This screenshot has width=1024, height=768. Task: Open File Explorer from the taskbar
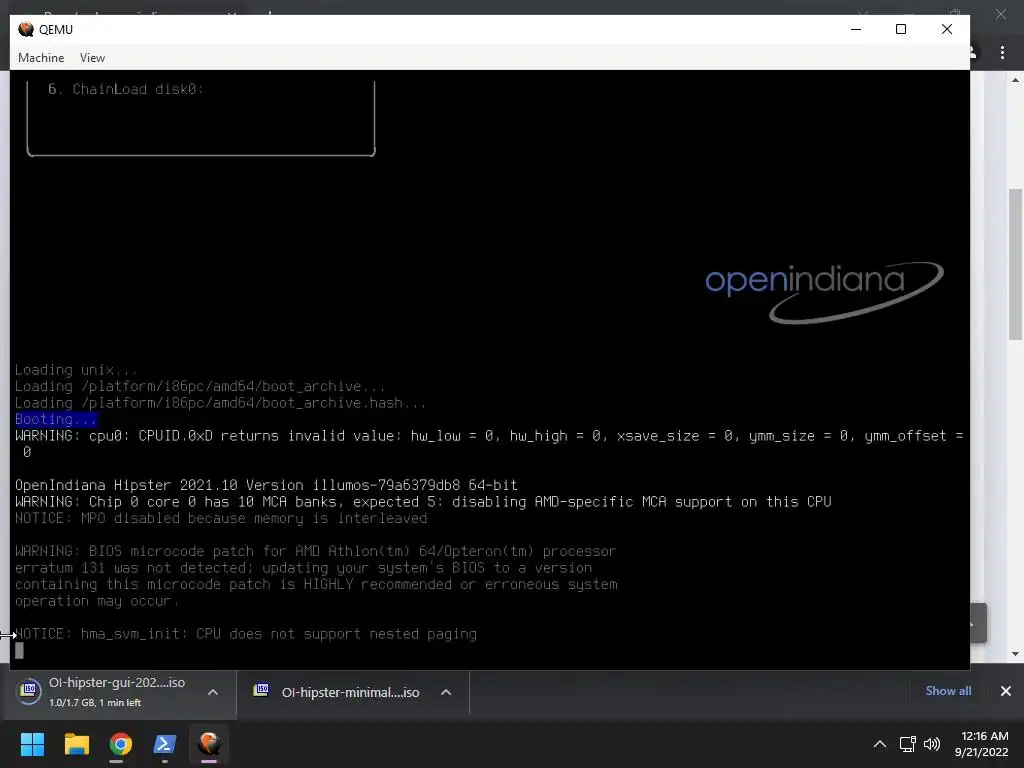pos(76,744)
